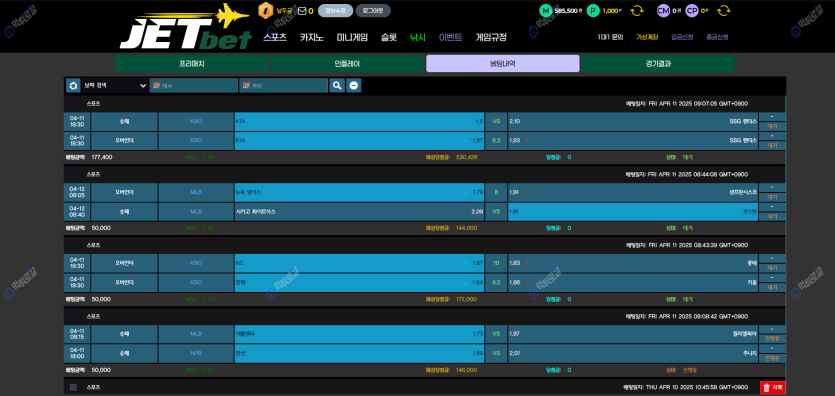835x396 pixels.
Task: Click the JETbet logo
Action: coord(185,27)
